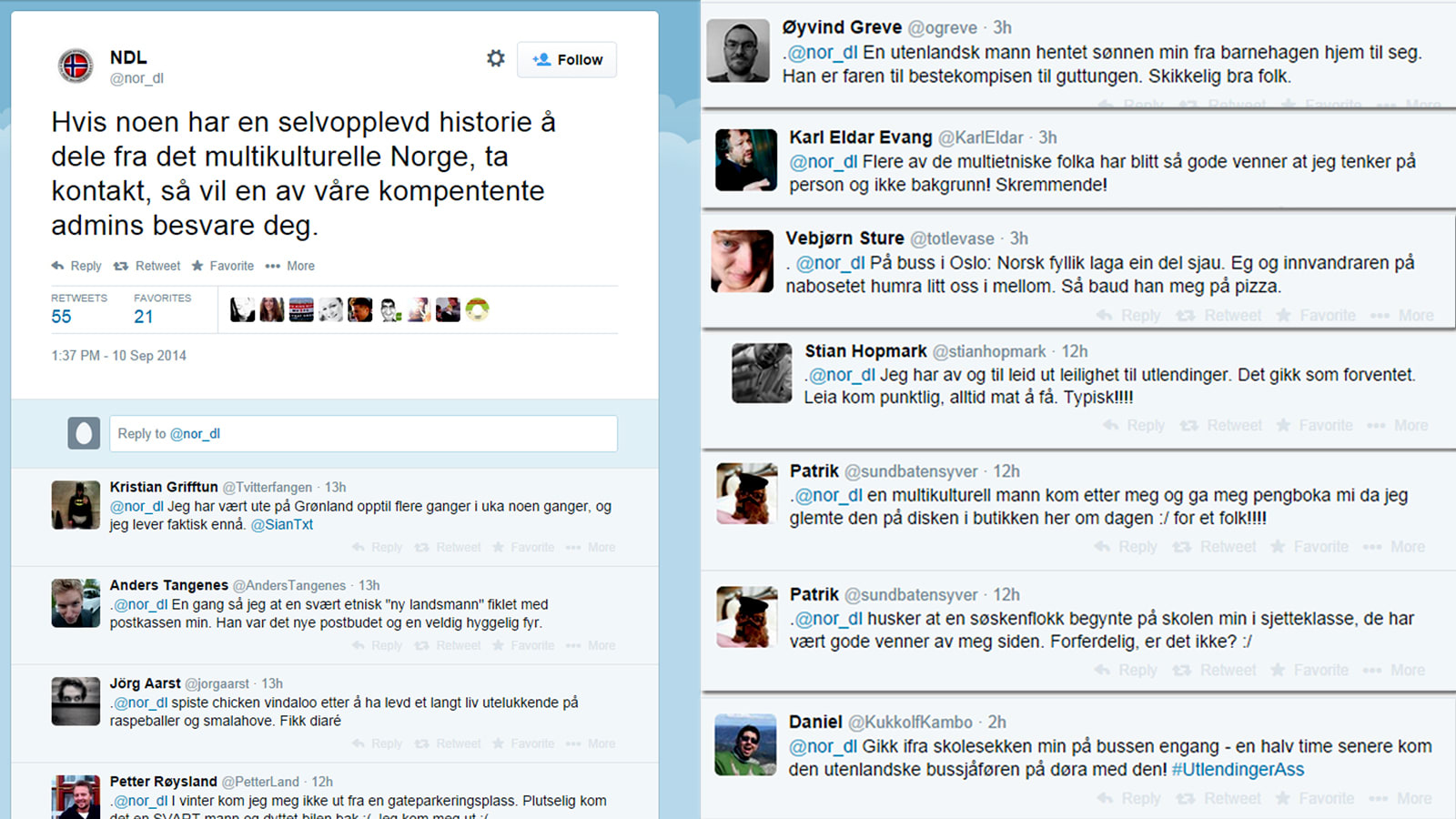Favorite the main NDL tweet
The height and width of the screenshot is (819, 1456).
coord(223,266)
